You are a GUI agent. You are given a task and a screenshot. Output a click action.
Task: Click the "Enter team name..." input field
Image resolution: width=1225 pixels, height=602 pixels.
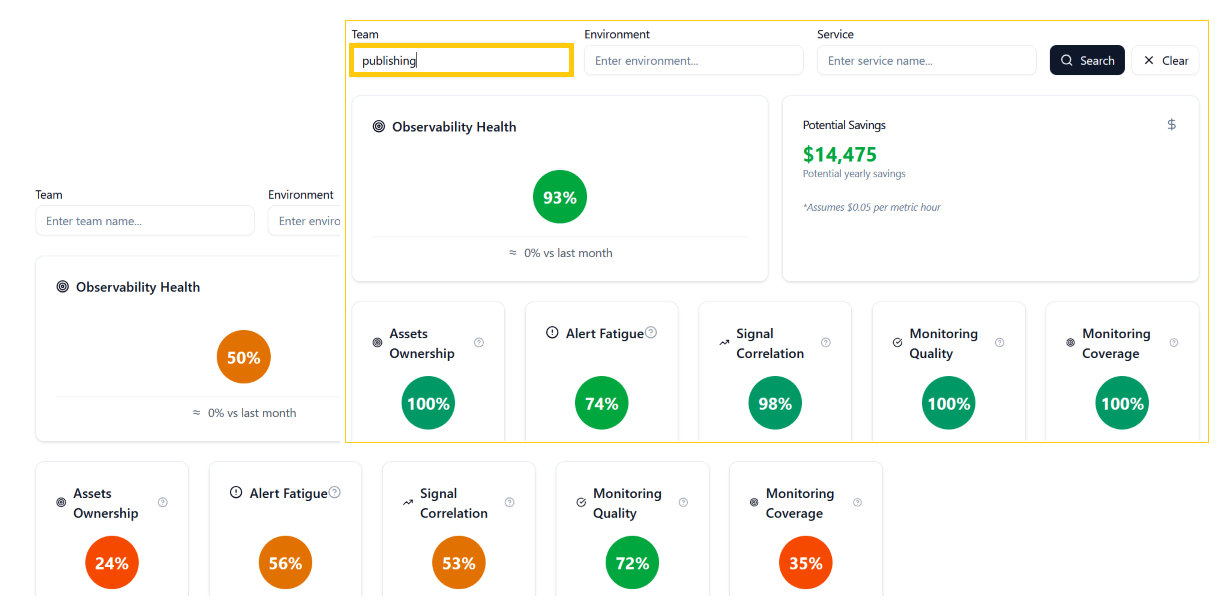coord(145,221)
